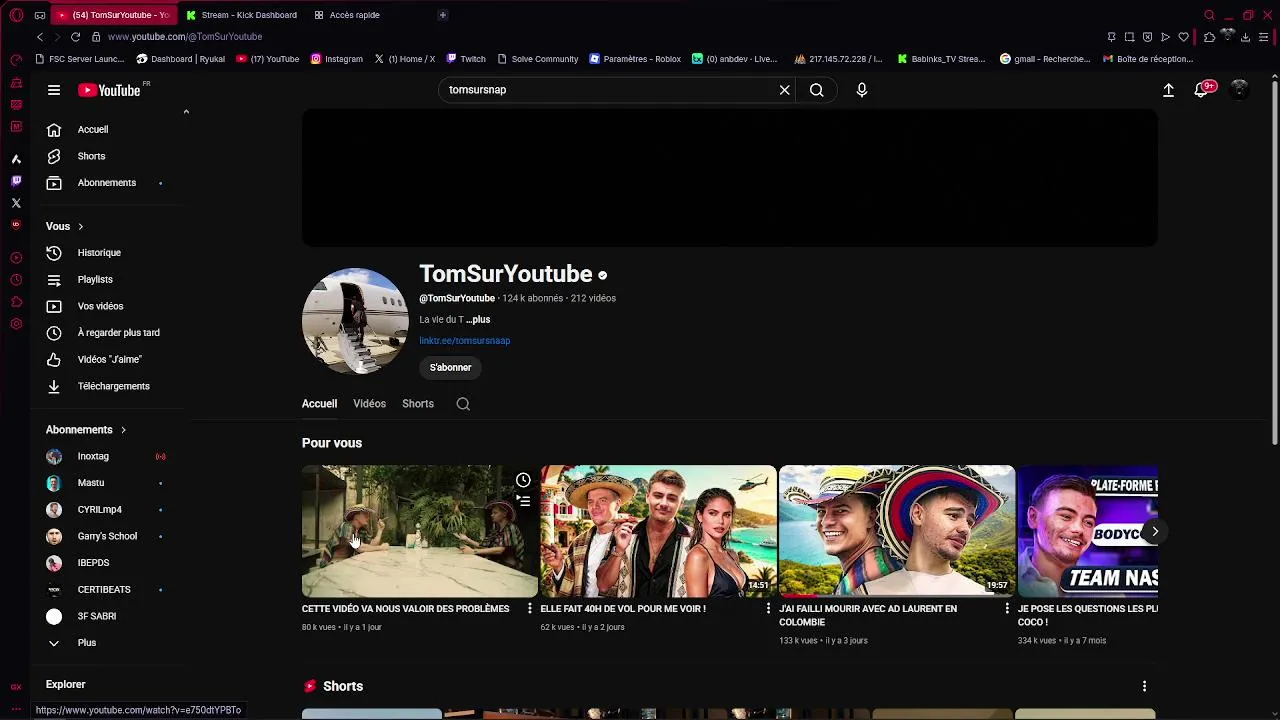Open the upload/create icon in YouTube header
This screenshot has height=720, width=1280.
pyautogui.click(x=1168, y=90)
